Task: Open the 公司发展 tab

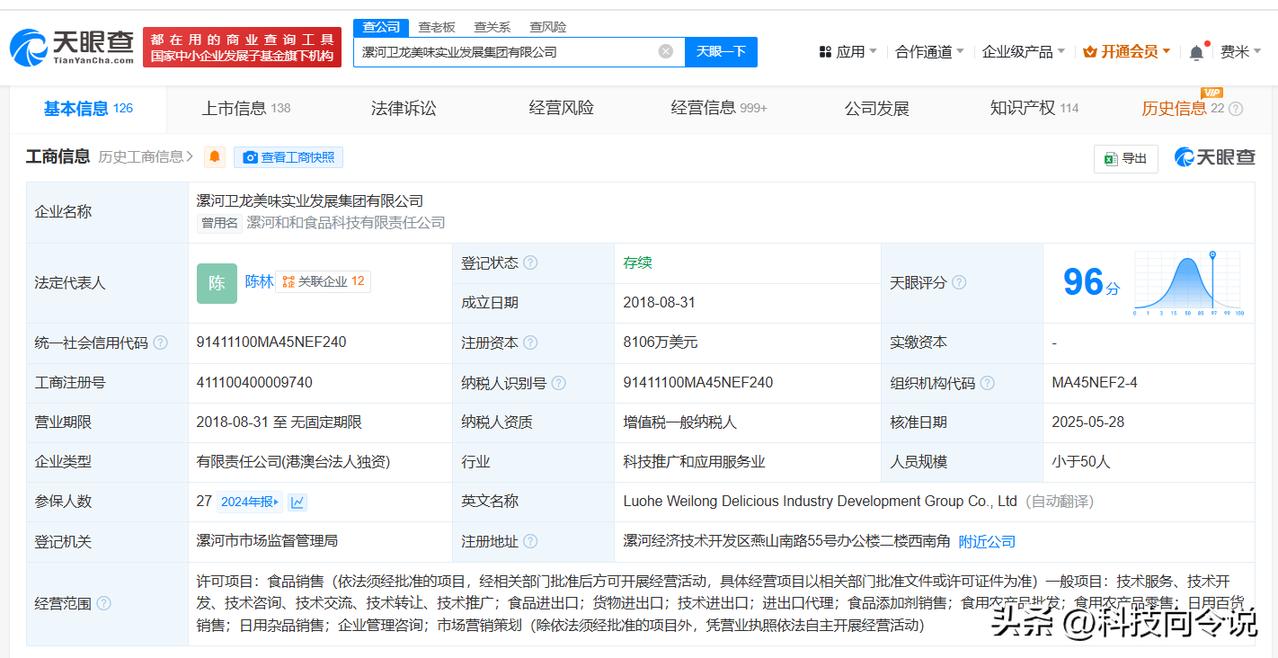Action: click(x=876, y=108)
